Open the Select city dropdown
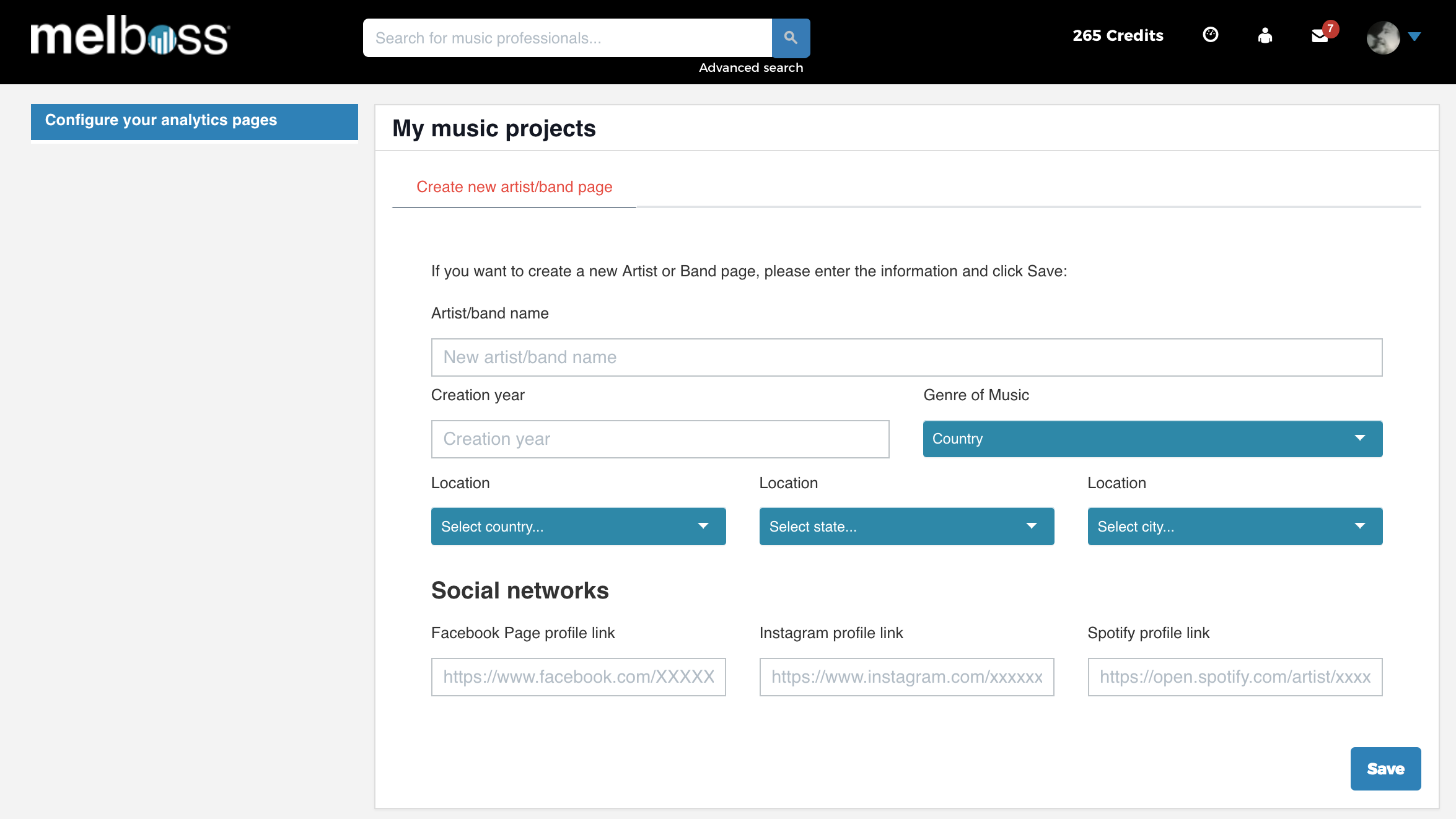 [x=1235, y=527]
